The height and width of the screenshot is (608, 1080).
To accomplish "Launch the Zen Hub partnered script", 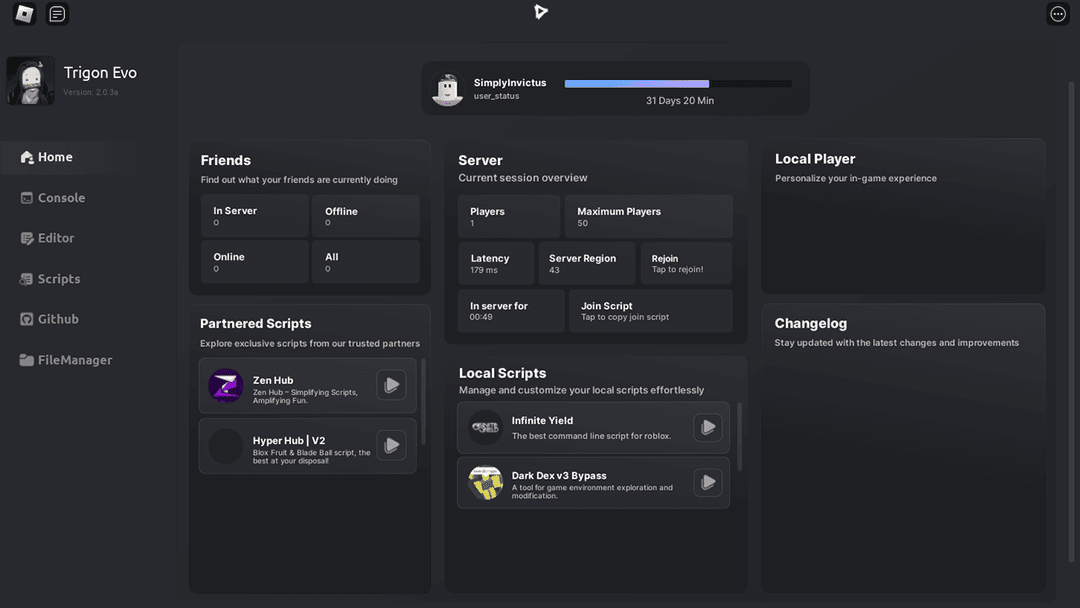I will point(391,384).
